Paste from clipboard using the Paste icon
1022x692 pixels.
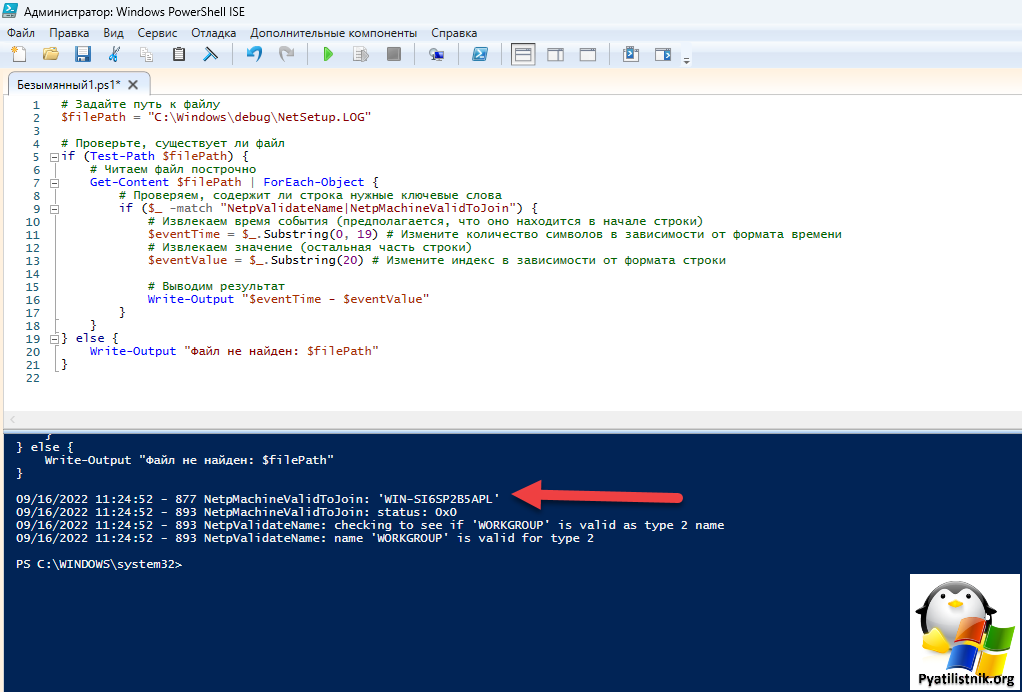tap(179, 54)
